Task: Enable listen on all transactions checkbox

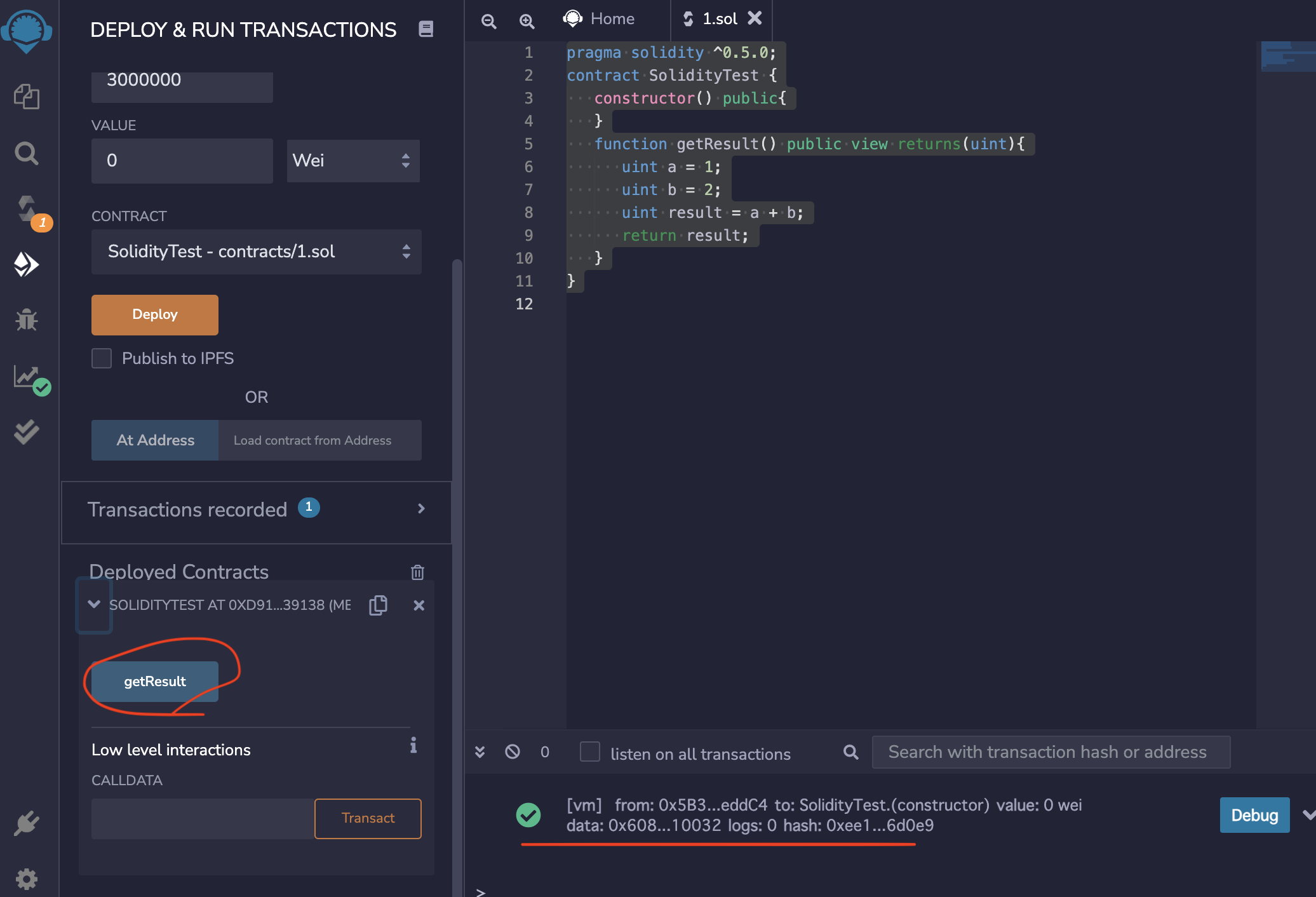Action: coord(590,752)
